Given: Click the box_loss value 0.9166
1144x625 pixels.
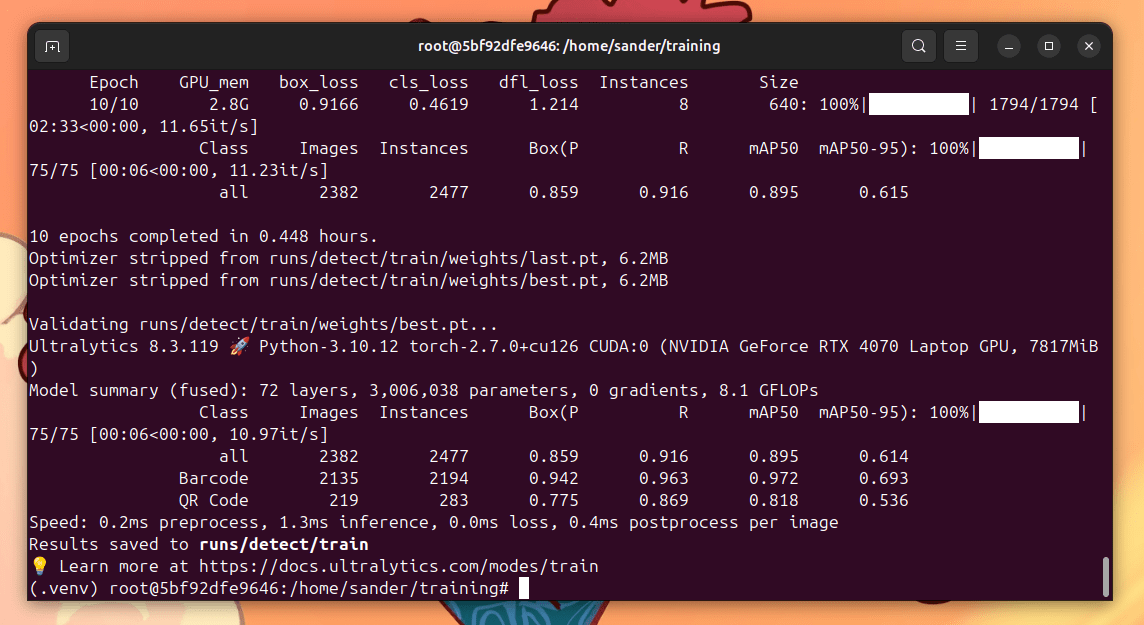Looking at the screenshot, I should 328,104.
